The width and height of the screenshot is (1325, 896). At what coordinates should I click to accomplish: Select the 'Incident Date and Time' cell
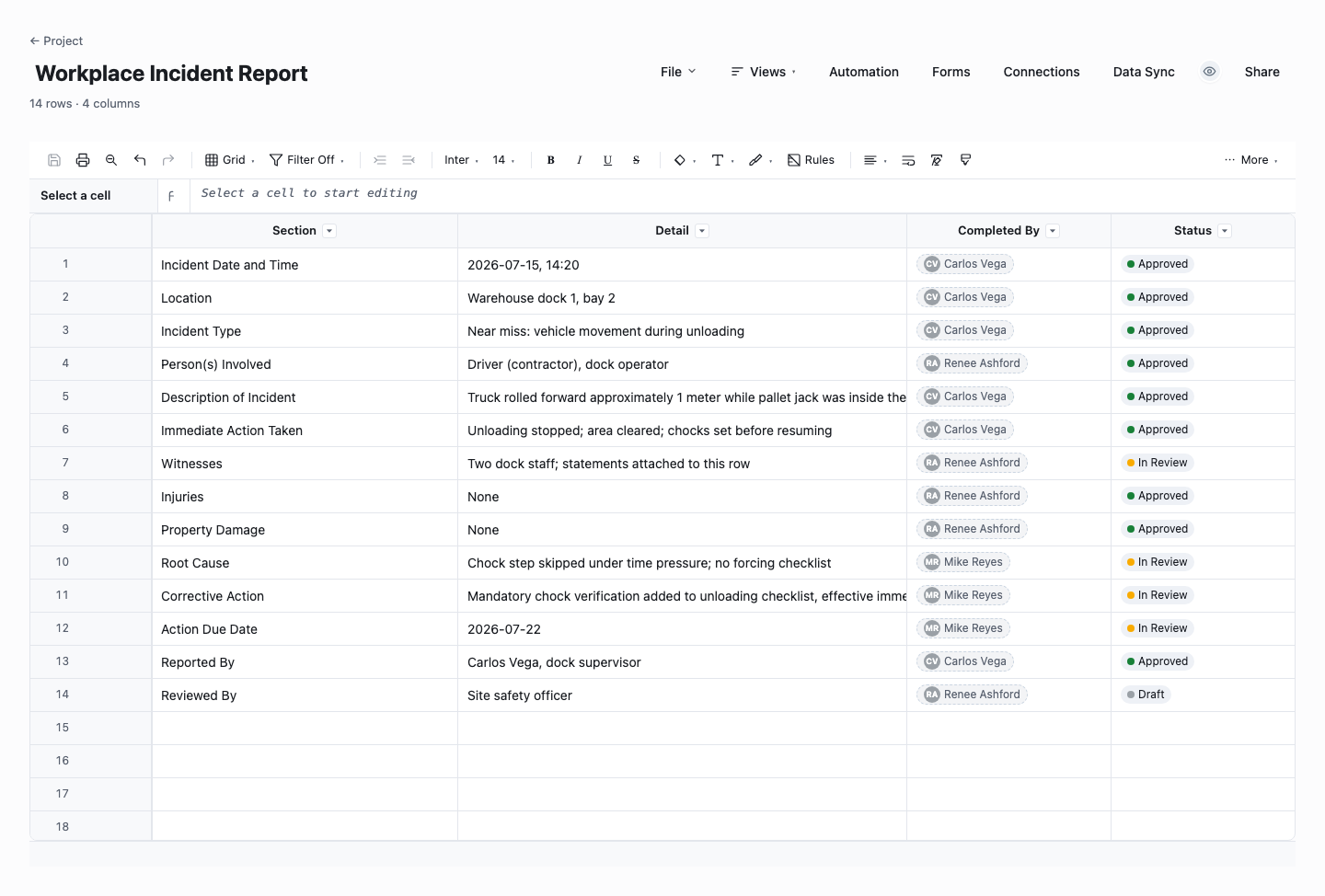click(x=305, y=265)
